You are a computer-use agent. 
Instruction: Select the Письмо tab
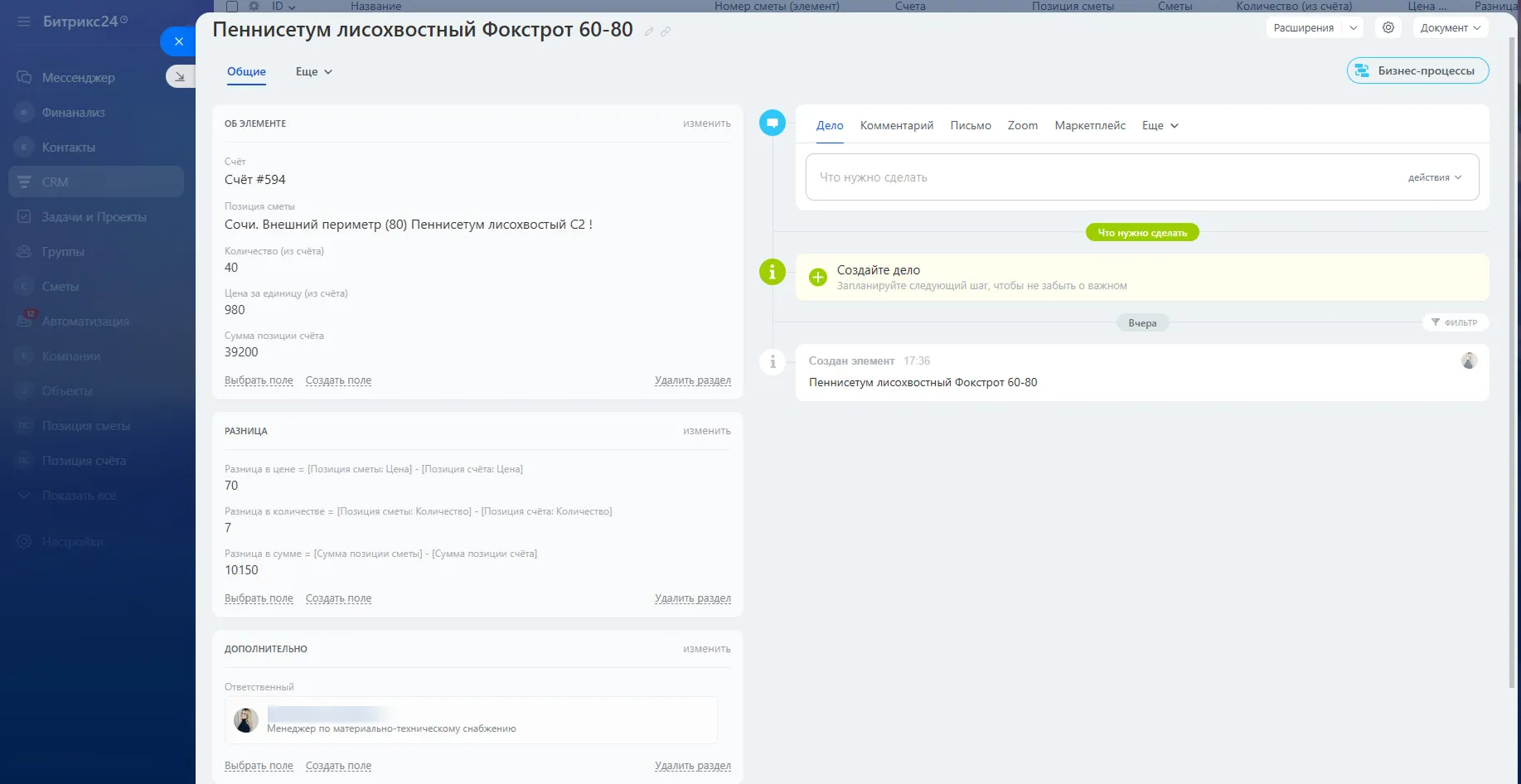[x=970, y=125]
